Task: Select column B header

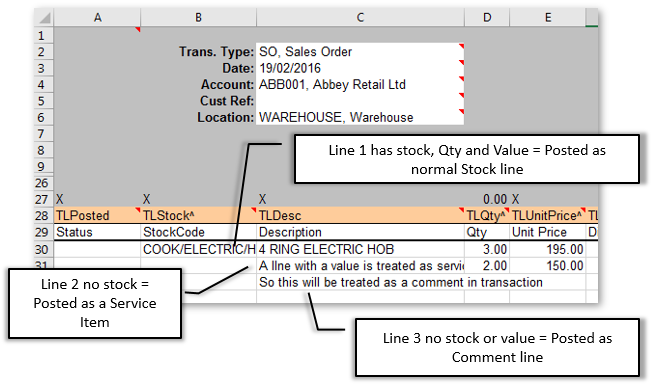Action: tap(198, 18)
